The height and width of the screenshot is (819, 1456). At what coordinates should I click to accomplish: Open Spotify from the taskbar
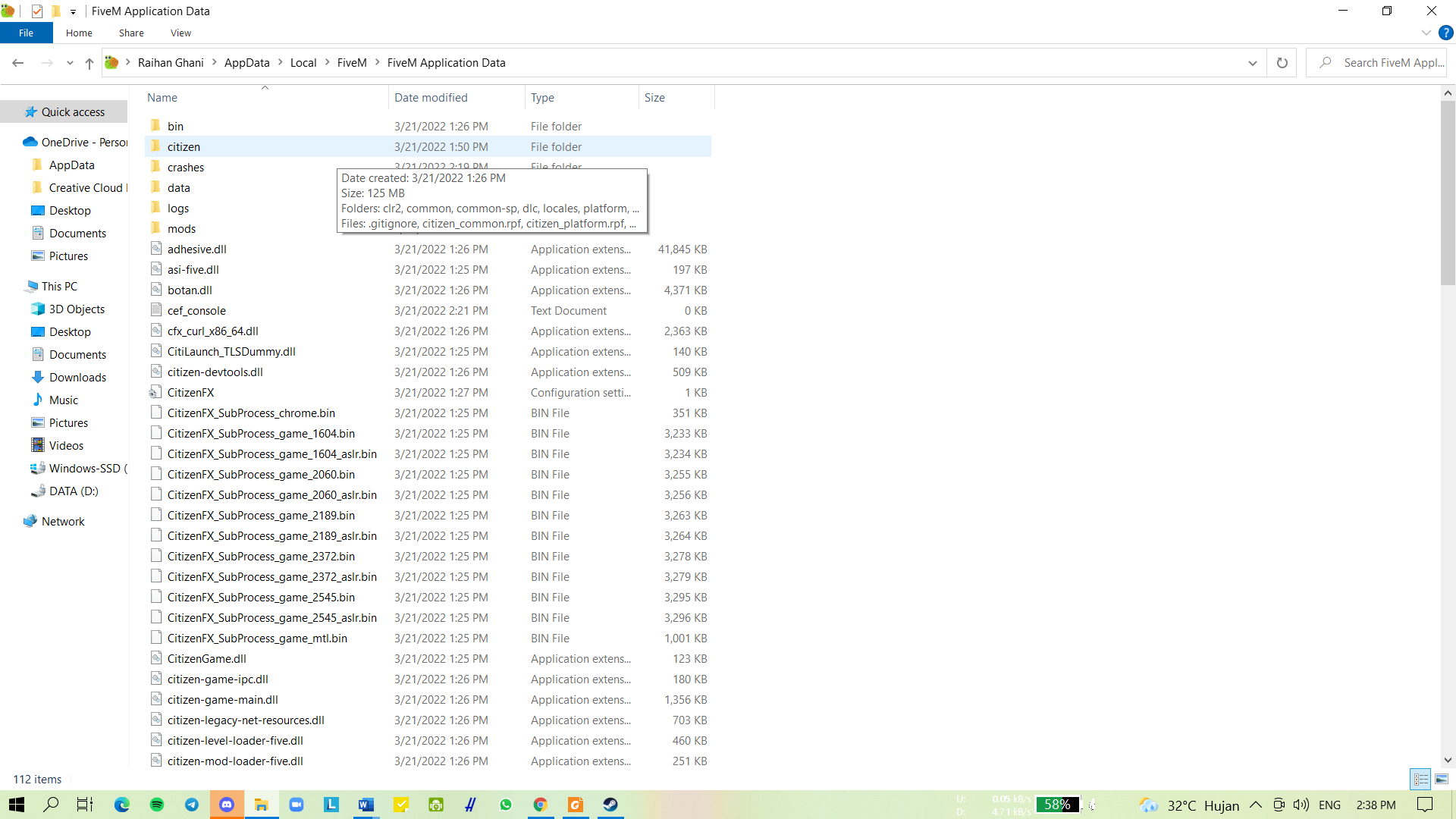(157, 805)
